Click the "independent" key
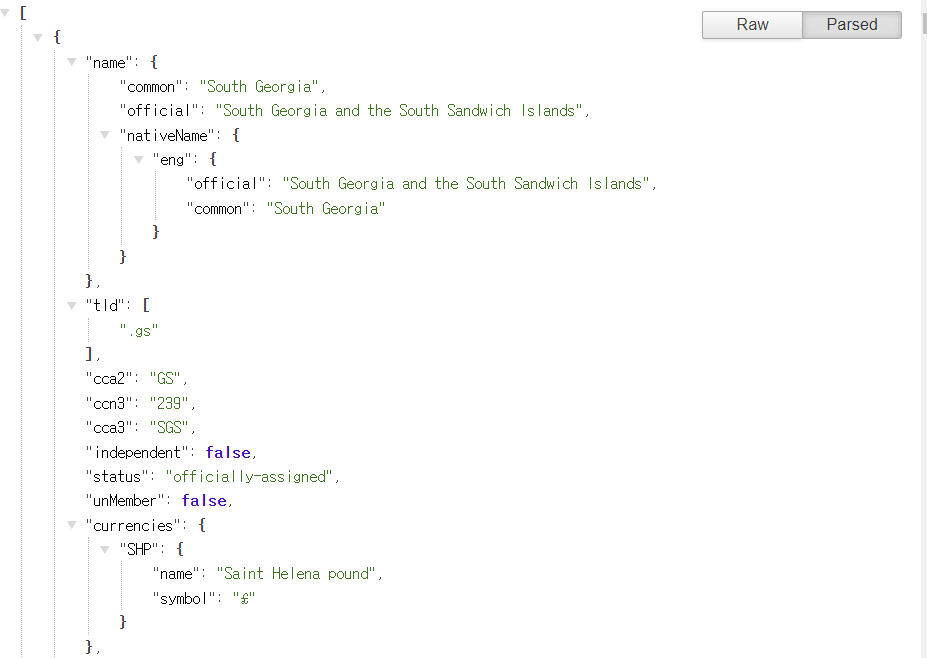This screenshot has width=927, height=658. pyautogui.click(x=137, y=452)
